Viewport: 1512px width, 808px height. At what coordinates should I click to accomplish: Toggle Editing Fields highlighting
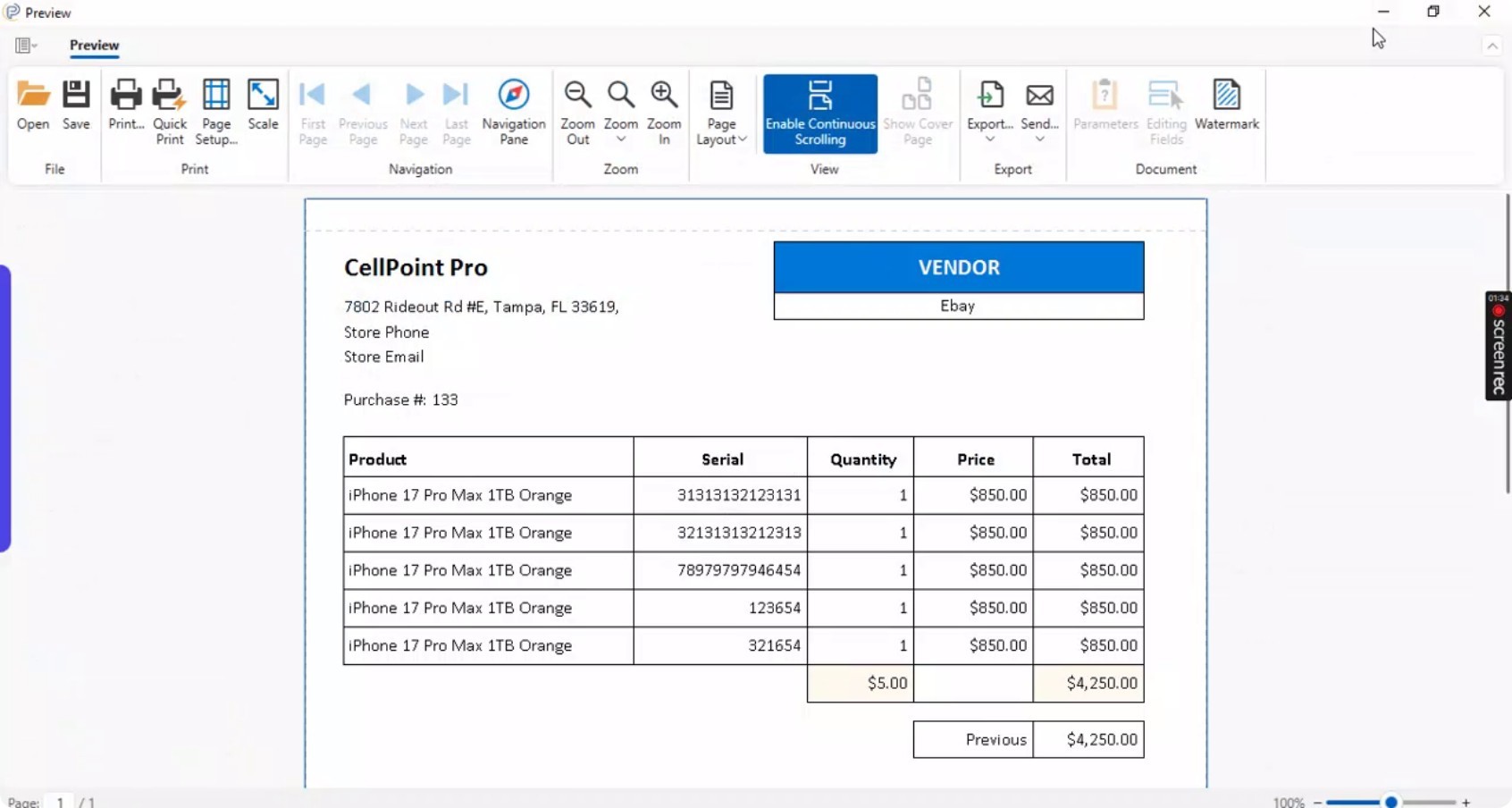point(1166,113)
